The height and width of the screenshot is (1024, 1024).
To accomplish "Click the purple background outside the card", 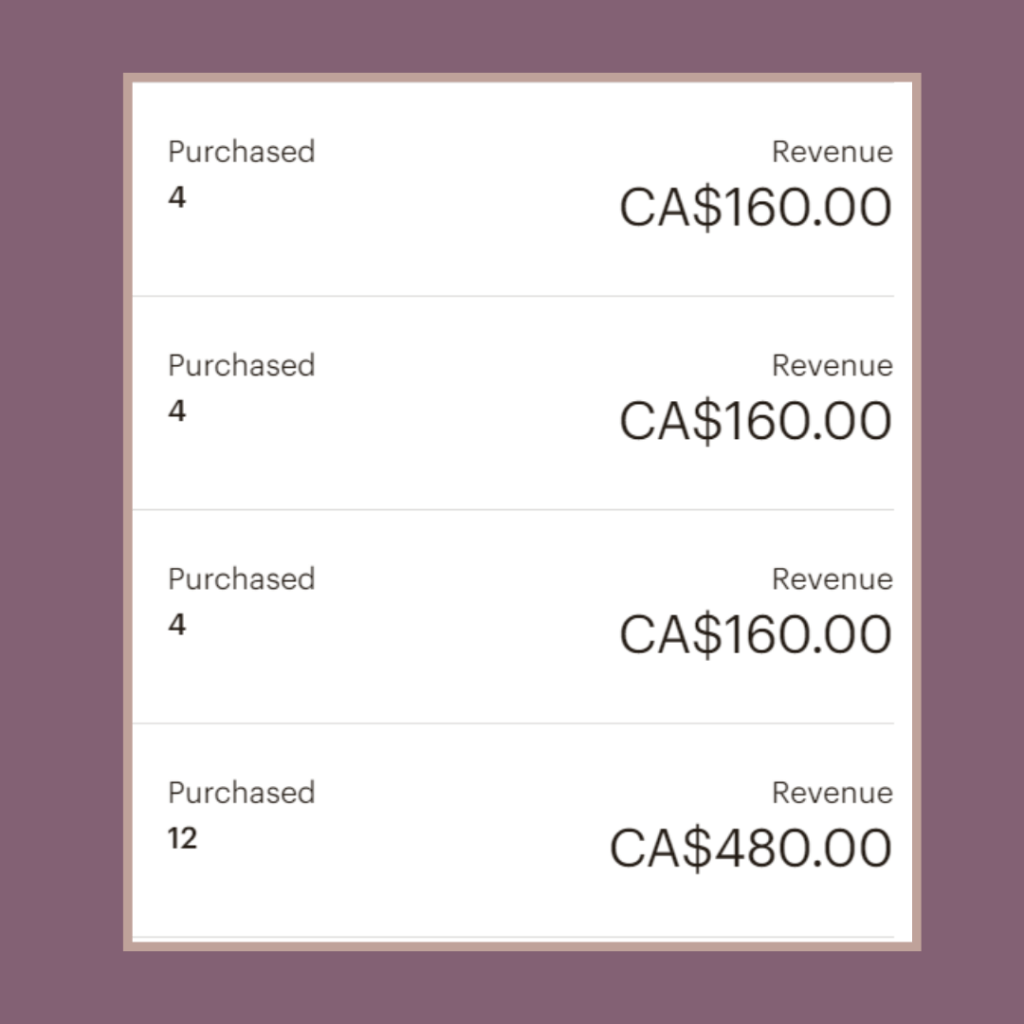I will (x=60, y=500).
